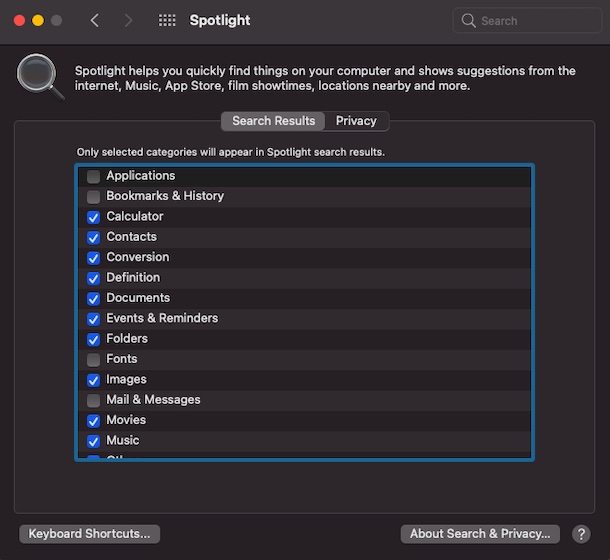Select the Search Results tab
610x560 pixels.
coord(273,121)
